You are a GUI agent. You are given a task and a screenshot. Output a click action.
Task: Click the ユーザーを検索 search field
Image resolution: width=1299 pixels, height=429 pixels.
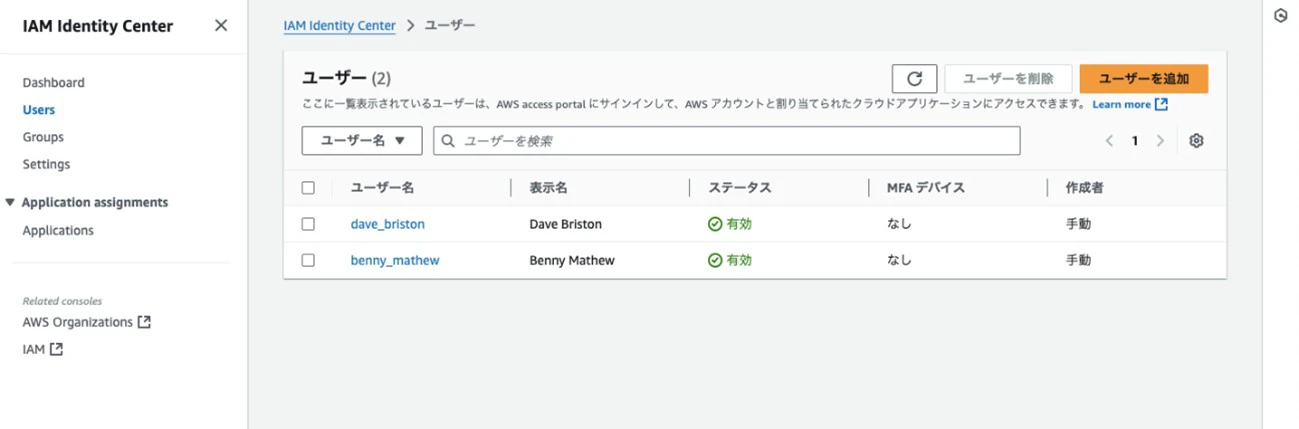coord(735,141)
